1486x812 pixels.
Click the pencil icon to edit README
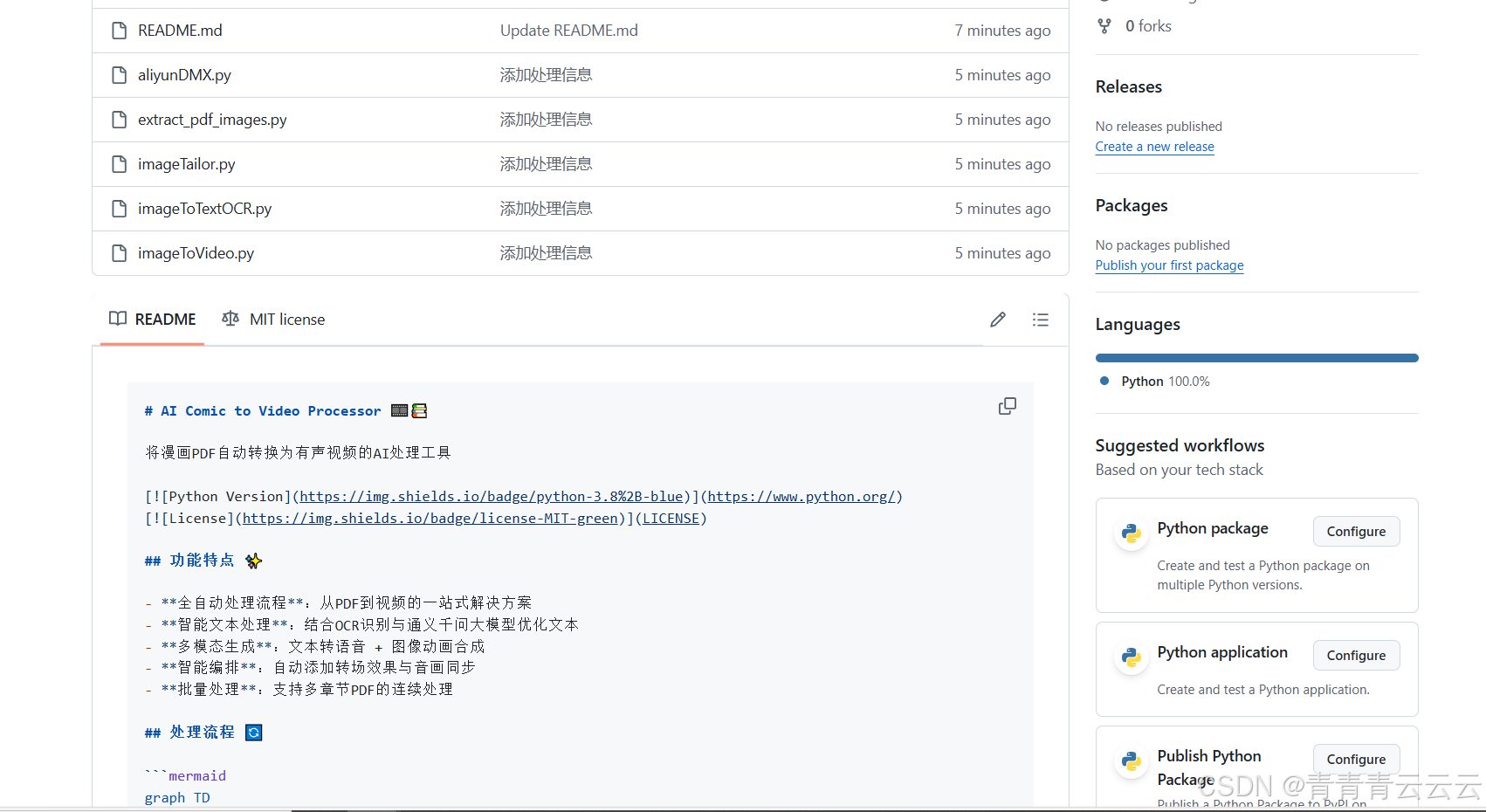998,320
